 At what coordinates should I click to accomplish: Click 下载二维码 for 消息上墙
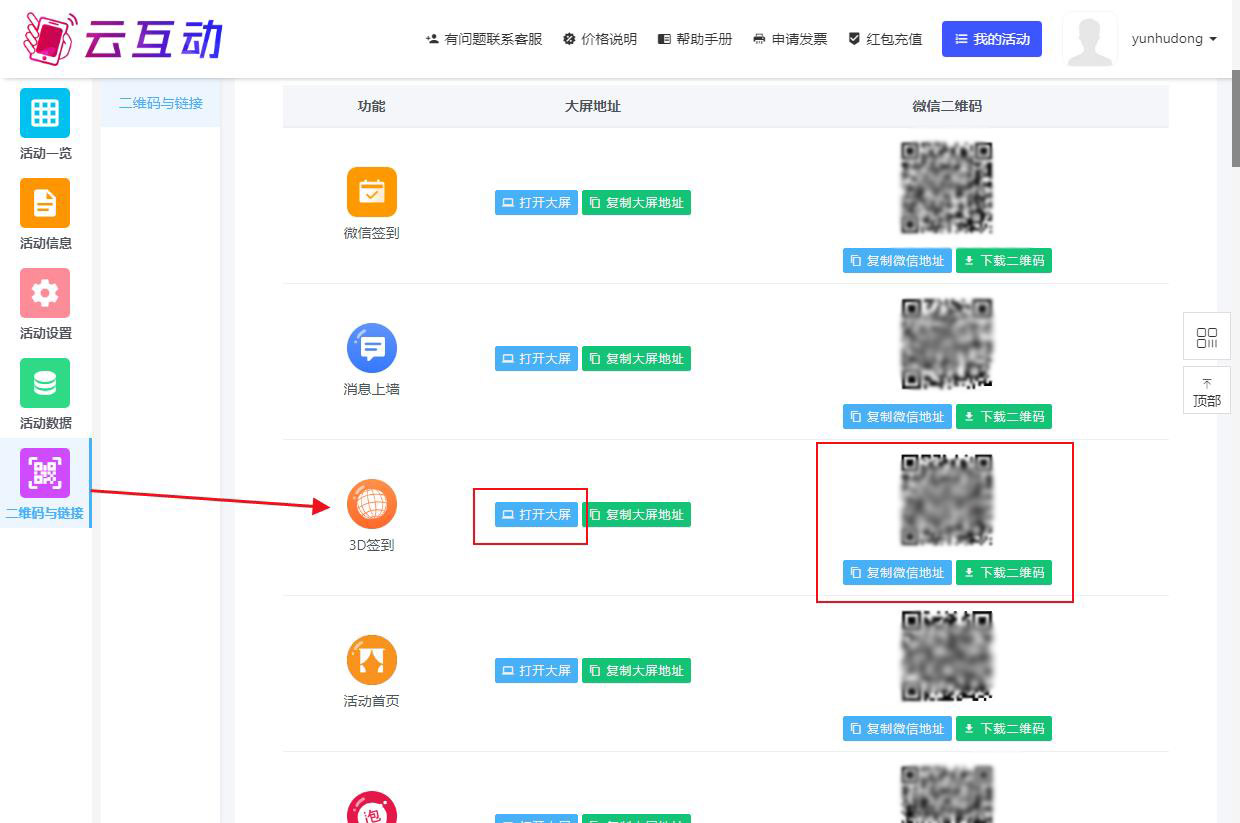1004,417
